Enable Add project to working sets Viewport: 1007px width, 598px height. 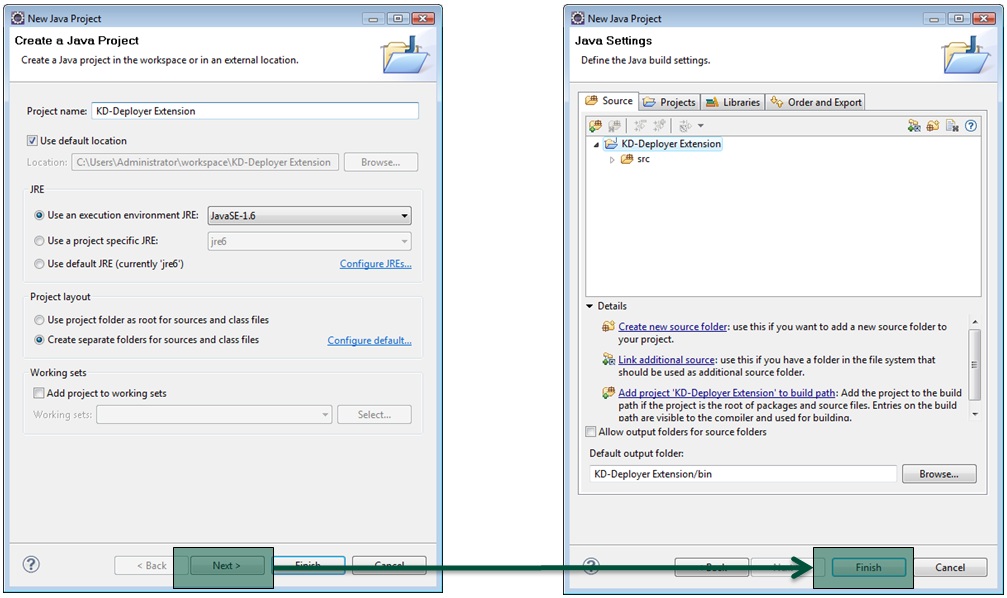(x=39, y=394)
